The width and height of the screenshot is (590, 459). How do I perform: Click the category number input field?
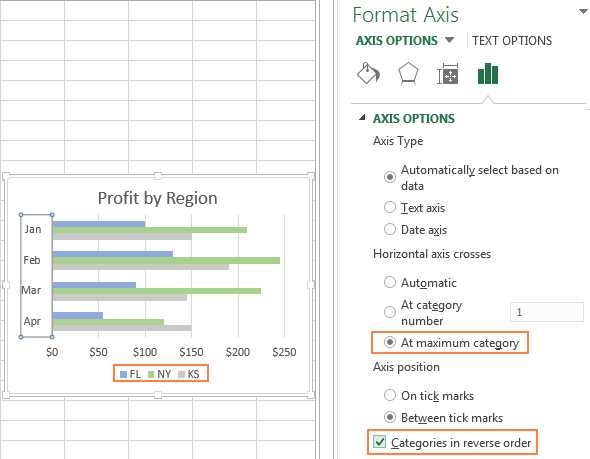coord(547,312)
